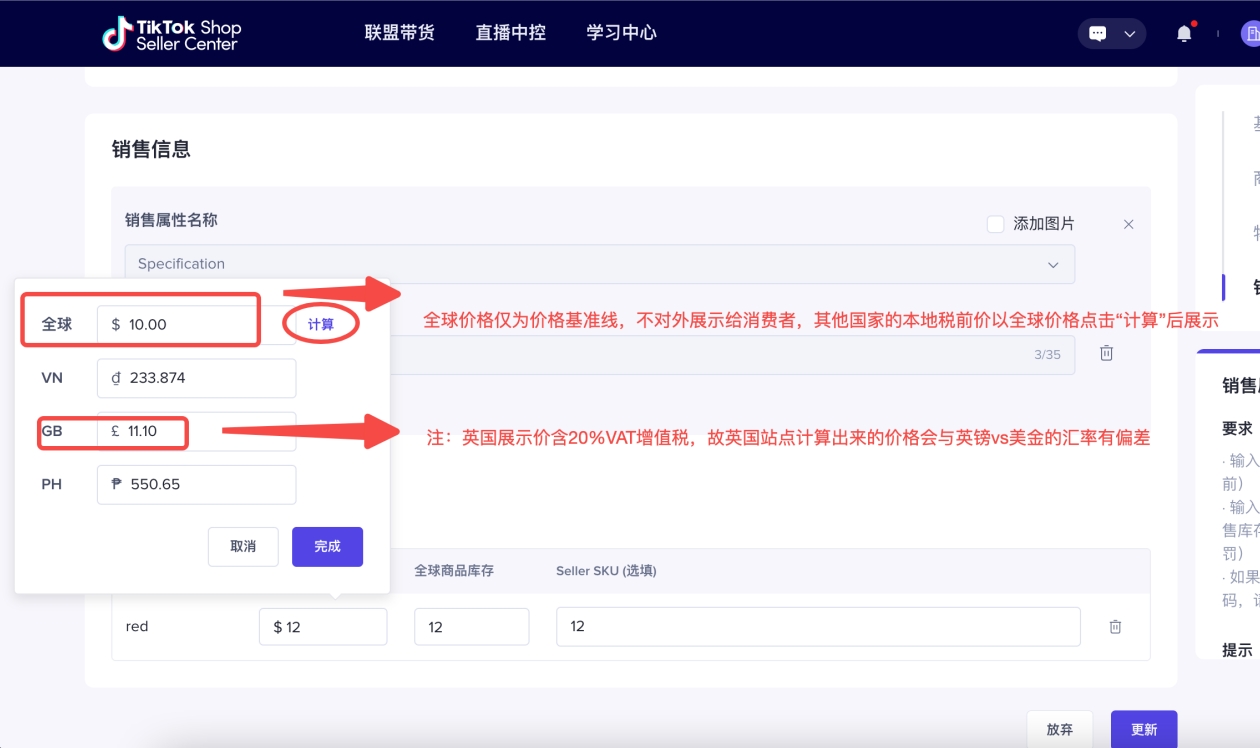Viewport: 1260px width, 748px height.
Task: Enable the 添加图片 checkbox
Action: (x=996, y=224)
